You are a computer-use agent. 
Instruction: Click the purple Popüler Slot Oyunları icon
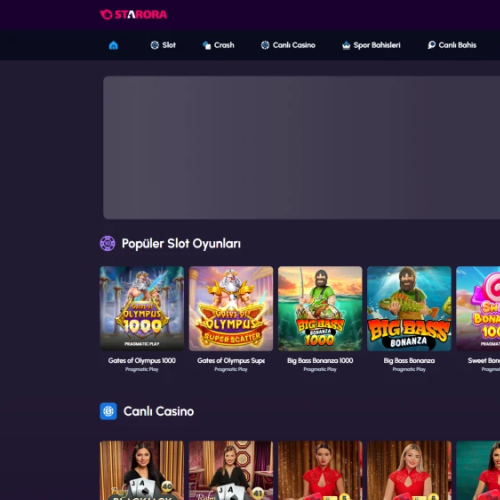point(108,244)
